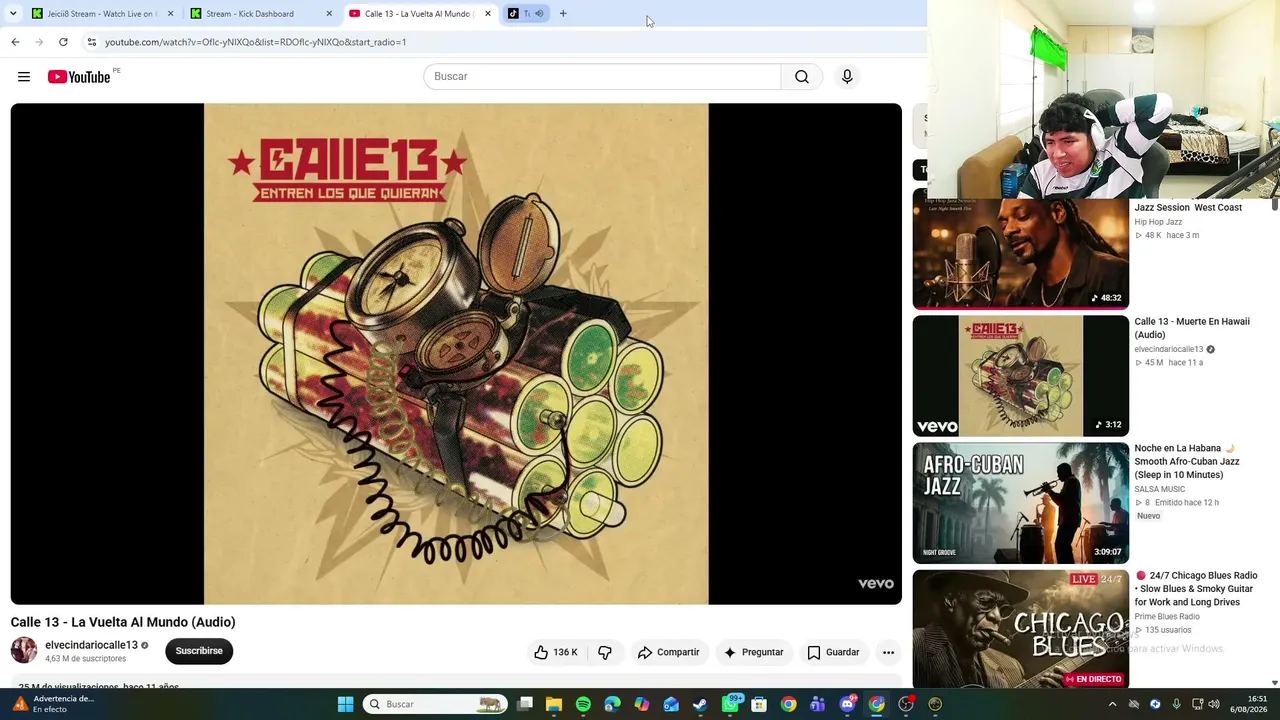Click title 'Noche en La Habana' video
This screenshot has width=1280, height=720.
coord(1187,461)
